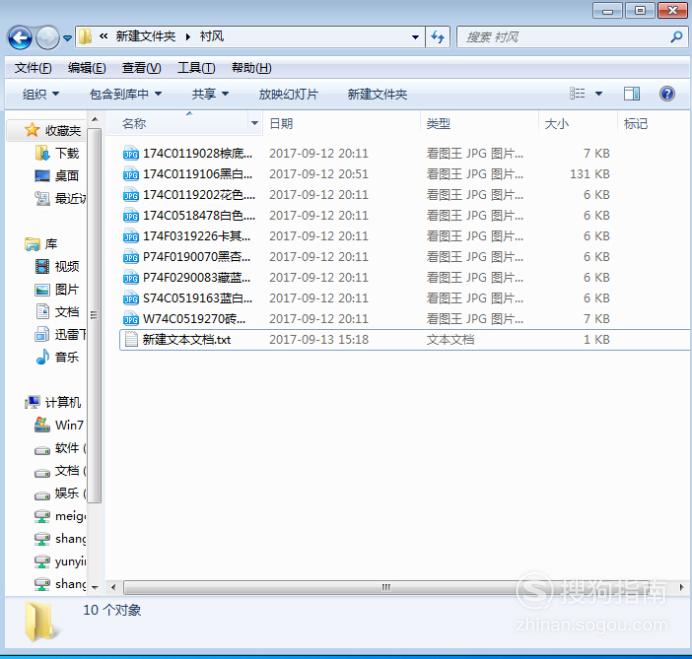Open the 工具(T) menu
The width and height of the screenshot is (692, 659).
196,68
